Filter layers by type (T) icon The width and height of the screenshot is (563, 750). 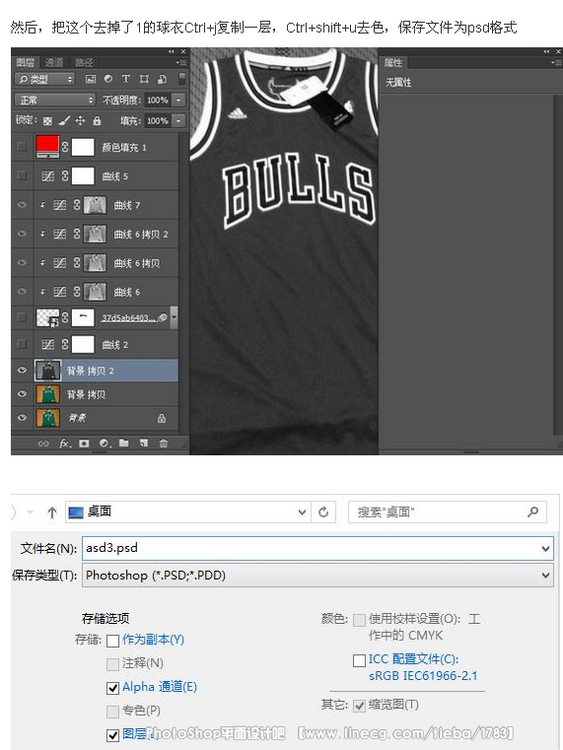(126, 79)
